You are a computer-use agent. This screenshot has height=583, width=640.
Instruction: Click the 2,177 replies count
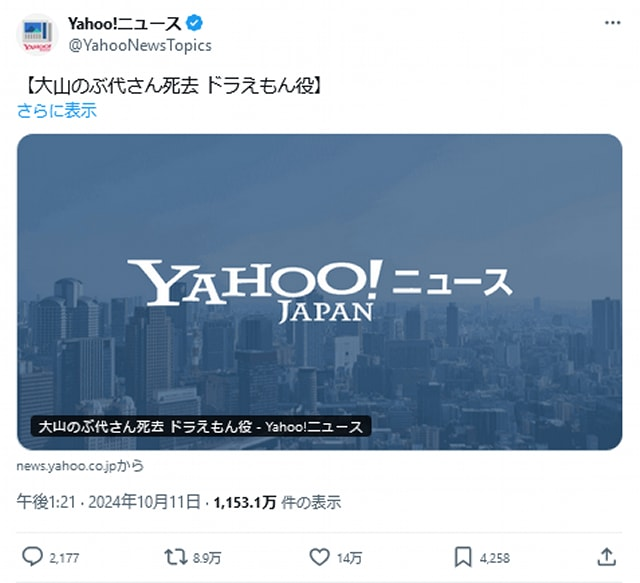pyautogui.click(x=64, y=558)
